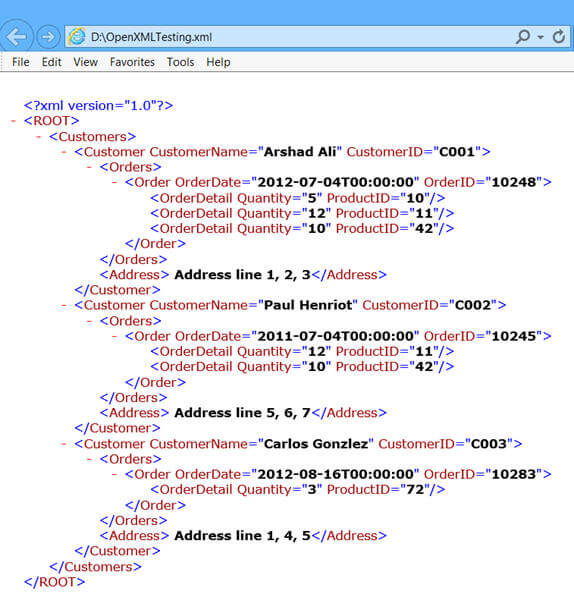Screen dimensions: 574x594
Task: Collapse the Paul Henriot Customer node
Action: click(64, 305)
